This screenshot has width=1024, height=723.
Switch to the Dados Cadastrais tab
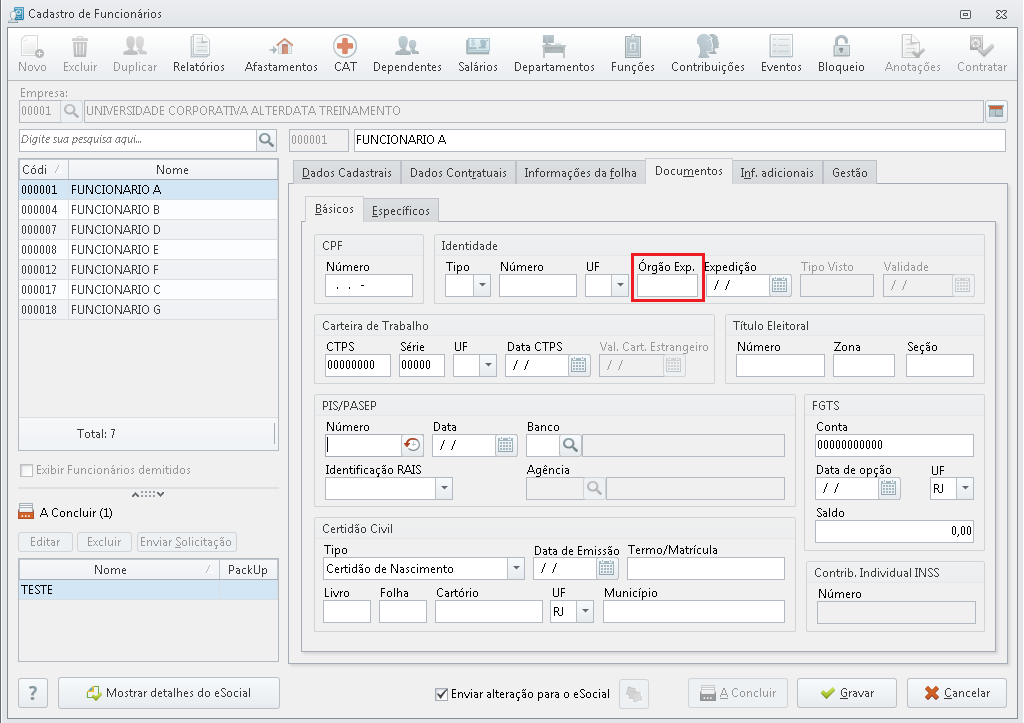tap(347, 172)
